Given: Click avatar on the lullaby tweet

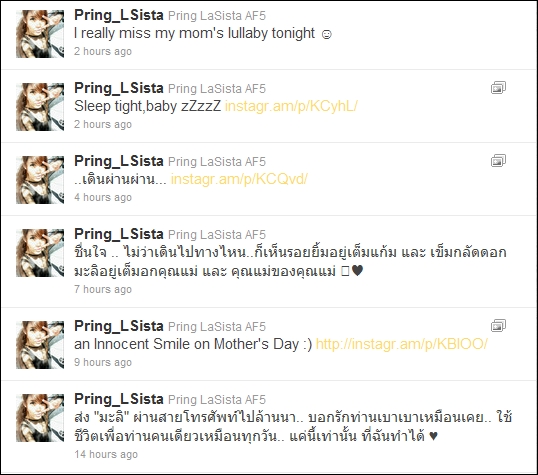Looking at the screenshot, I should 40,34.
